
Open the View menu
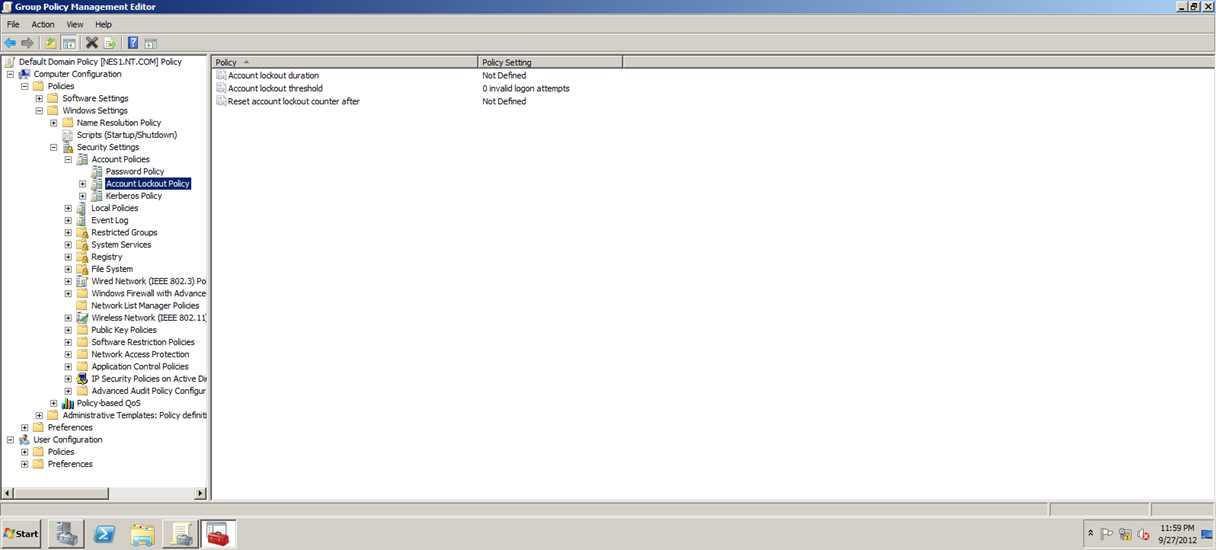[75, 24]
